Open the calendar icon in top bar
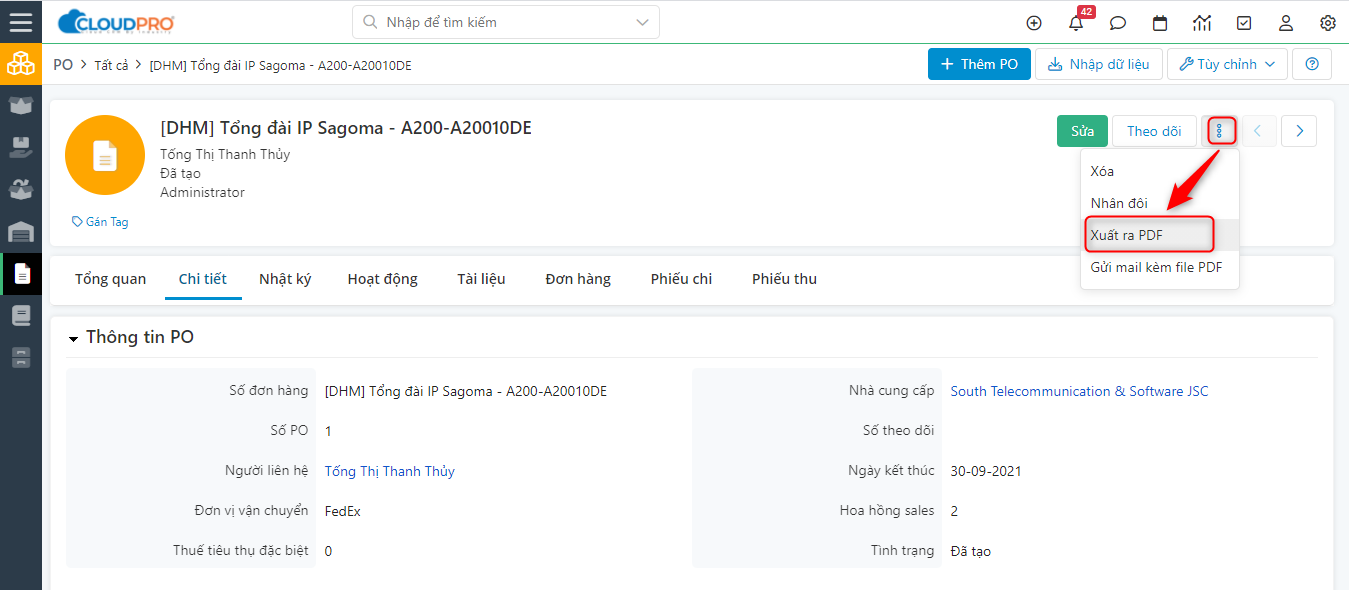This screenshot has width=1349, height=590. tap(1160, 23)
